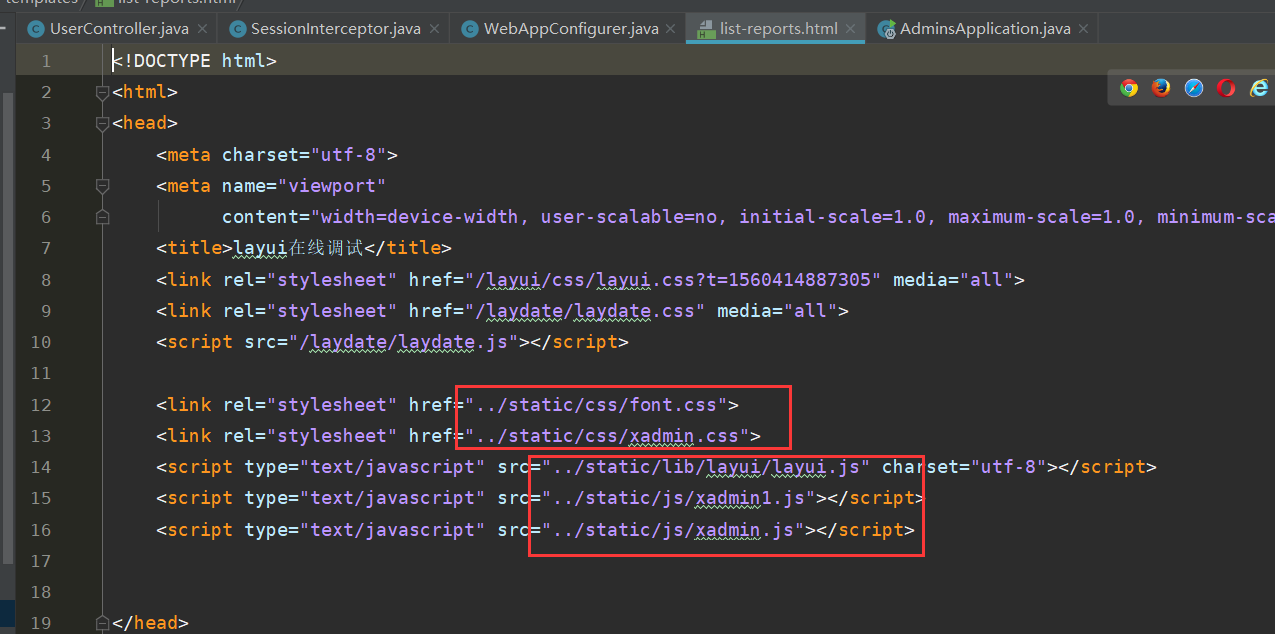
Task: Place cursor in "<!DOCTYPE html>" text
Action: [194, 61]
